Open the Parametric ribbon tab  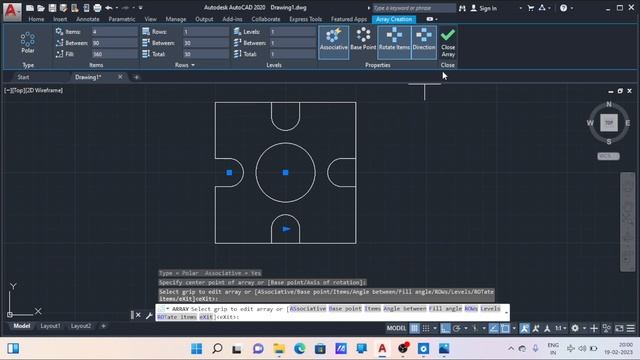[x=122, y=19]
